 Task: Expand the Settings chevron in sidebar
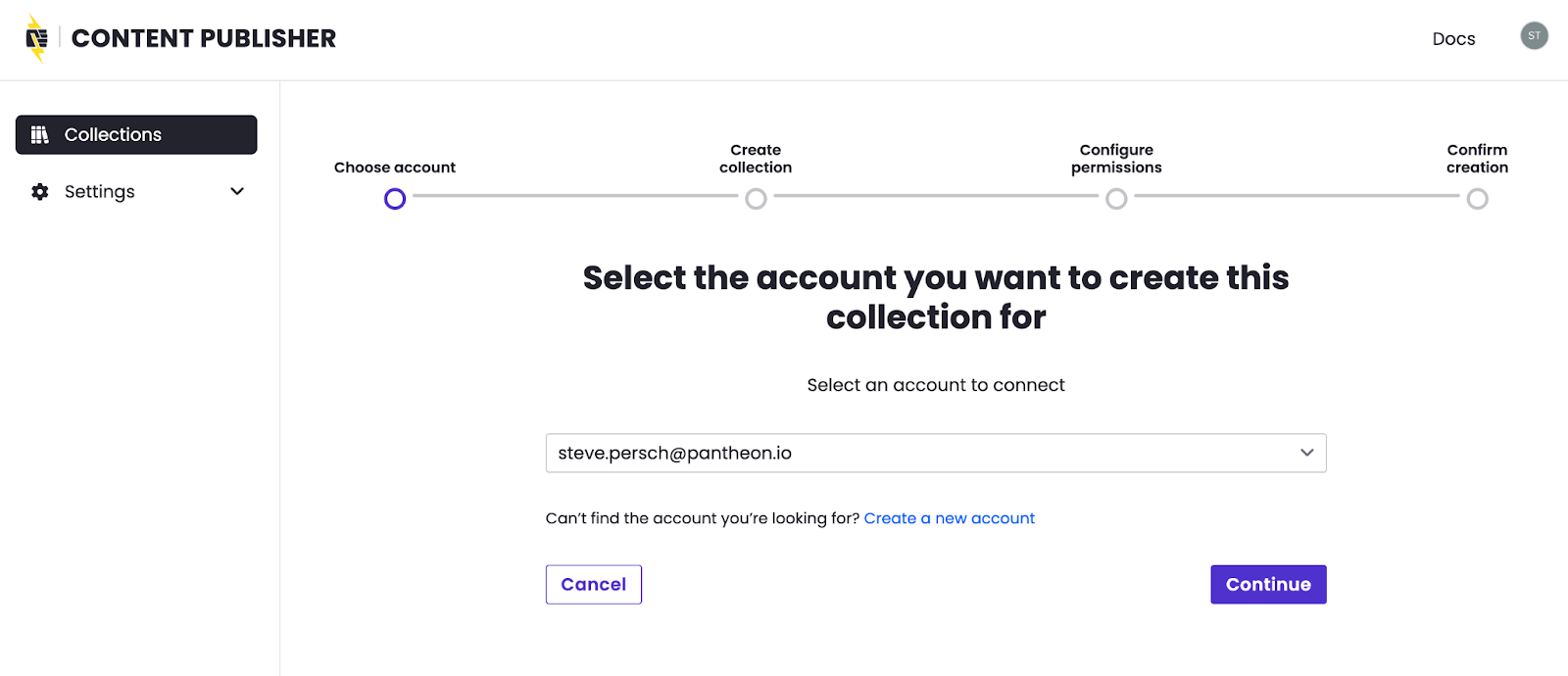237,192
